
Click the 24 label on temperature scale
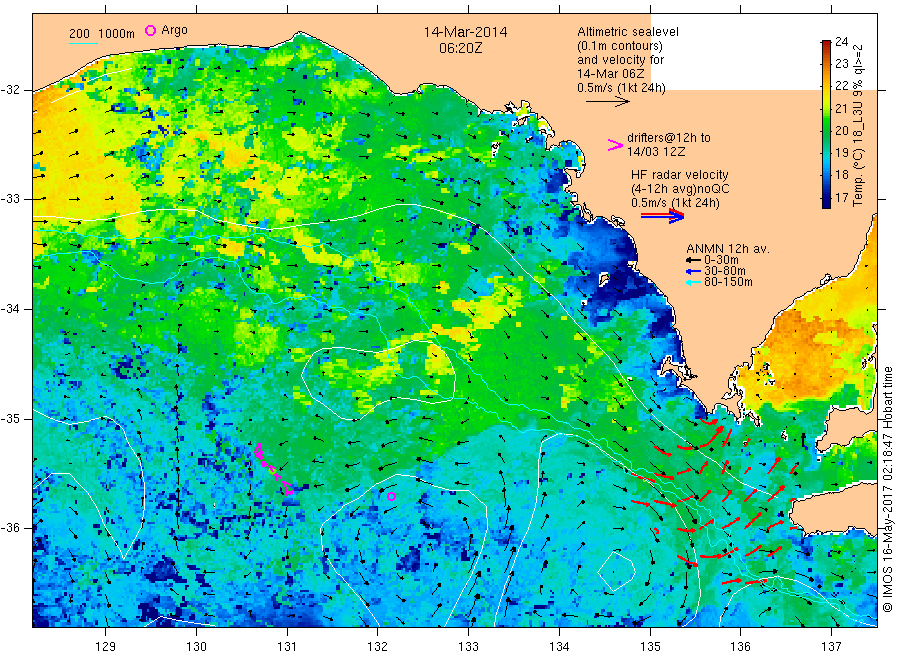coord(841,41)
